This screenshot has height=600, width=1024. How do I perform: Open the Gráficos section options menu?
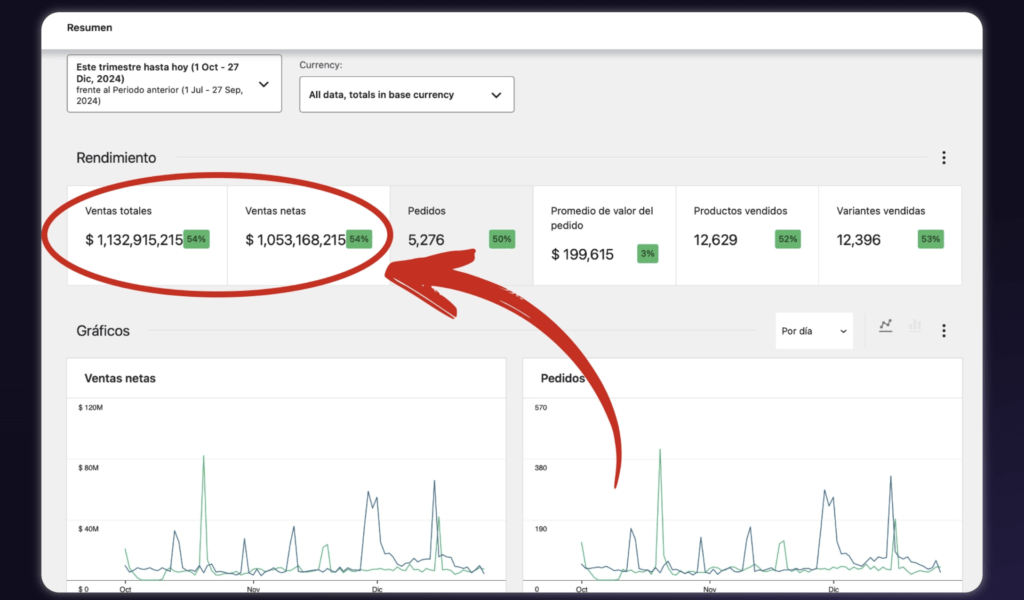click(943, 330)
